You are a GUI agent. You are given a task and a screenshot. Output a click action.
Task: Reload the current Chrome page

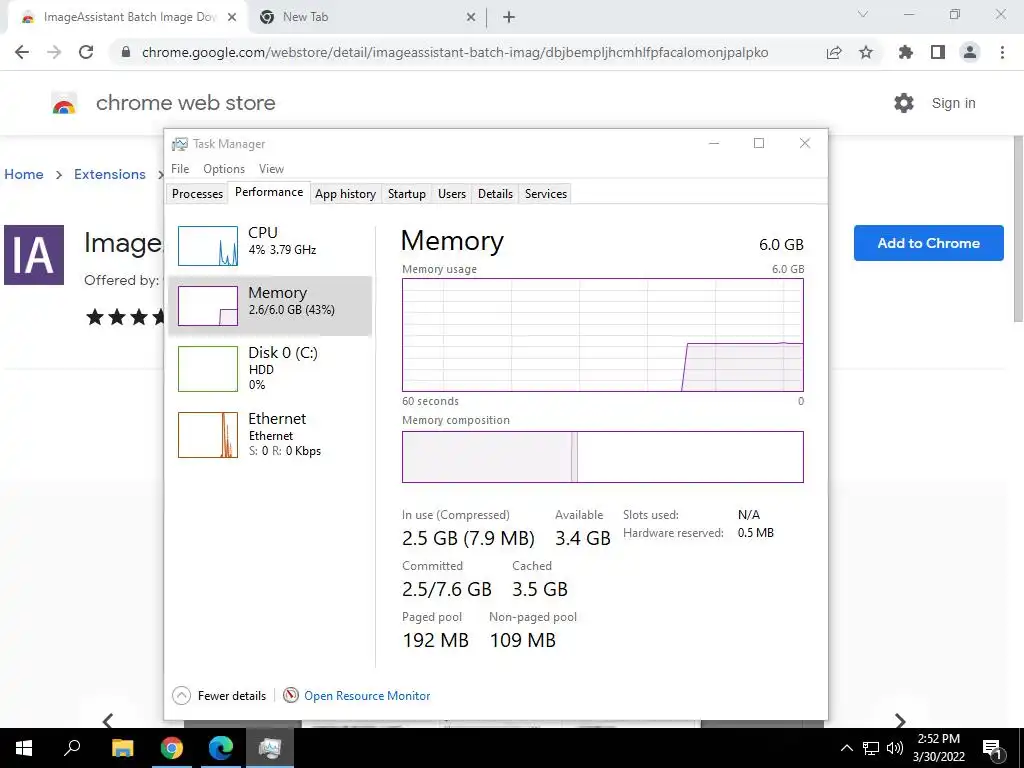tap(86, 52)
